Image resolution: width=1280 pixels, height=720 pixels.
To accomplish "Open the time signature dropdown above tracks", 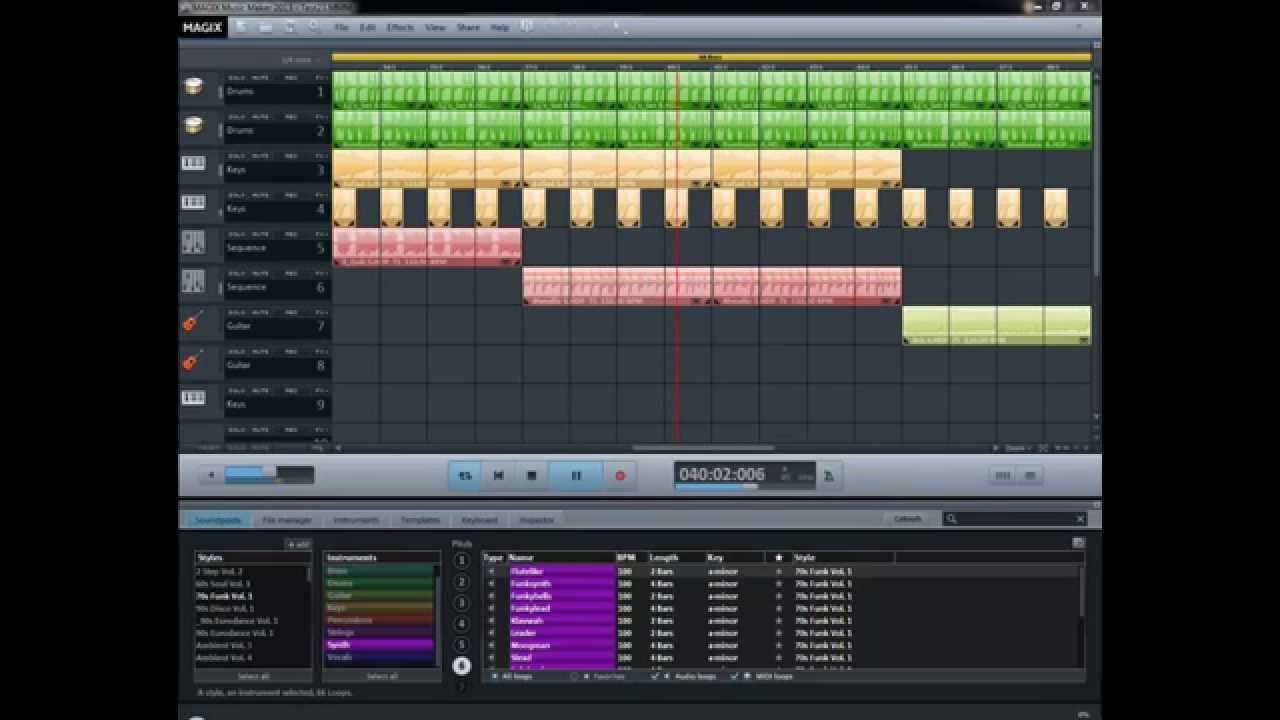I will [303, 60].
